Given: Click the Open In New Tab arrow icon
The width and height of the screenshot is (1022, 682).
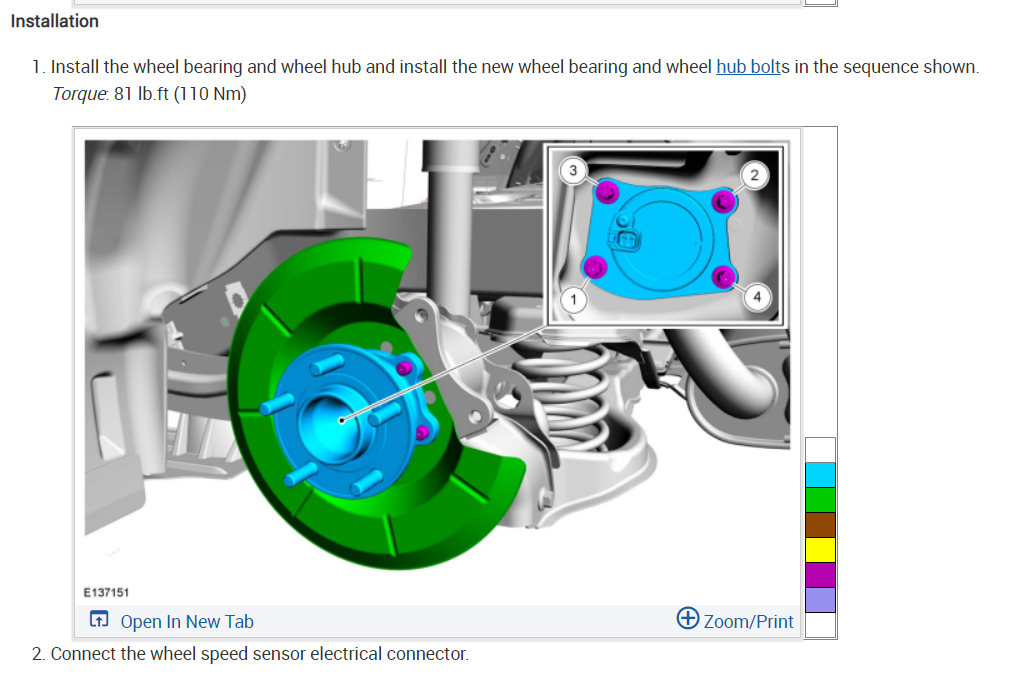Looking at the screenshot, I should (99, 619).
